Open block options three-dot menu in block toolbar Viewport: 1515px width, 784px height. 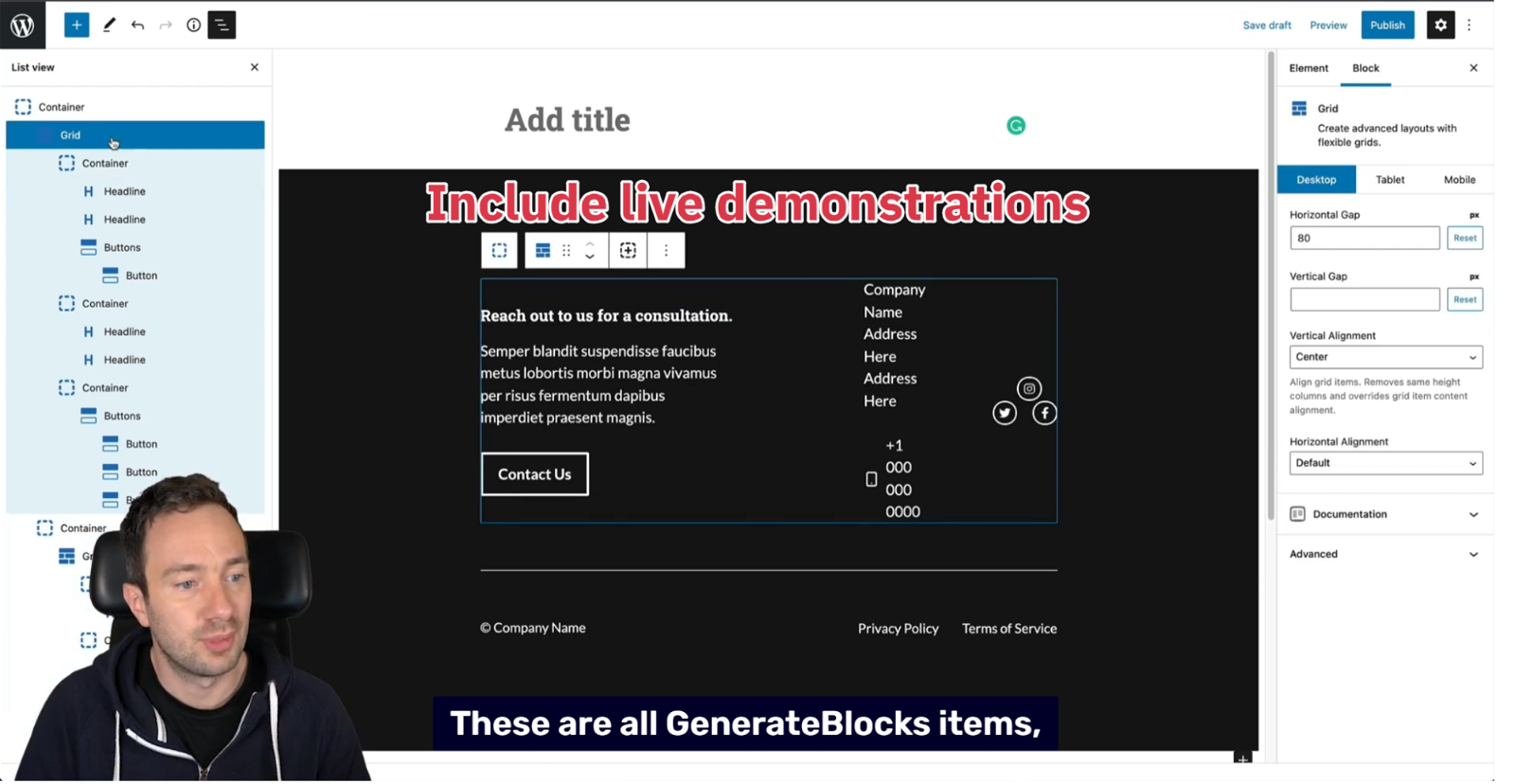[x=666, y=251]
